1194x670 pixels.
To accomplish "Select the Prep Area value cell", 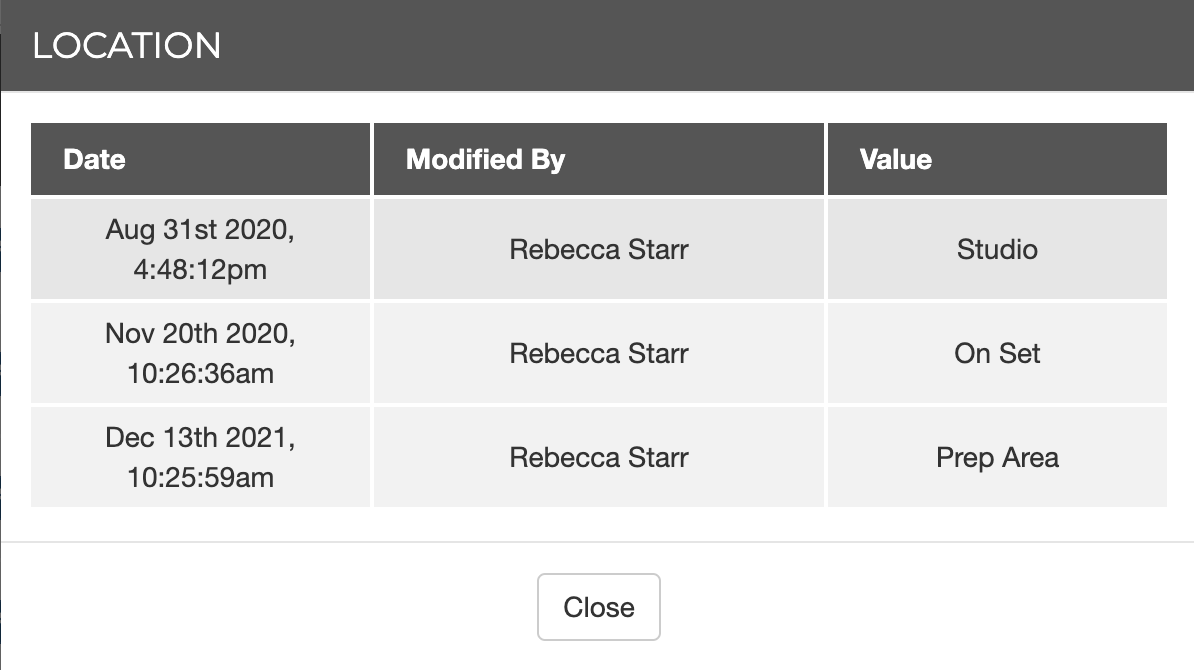I will tap(997, 457).
